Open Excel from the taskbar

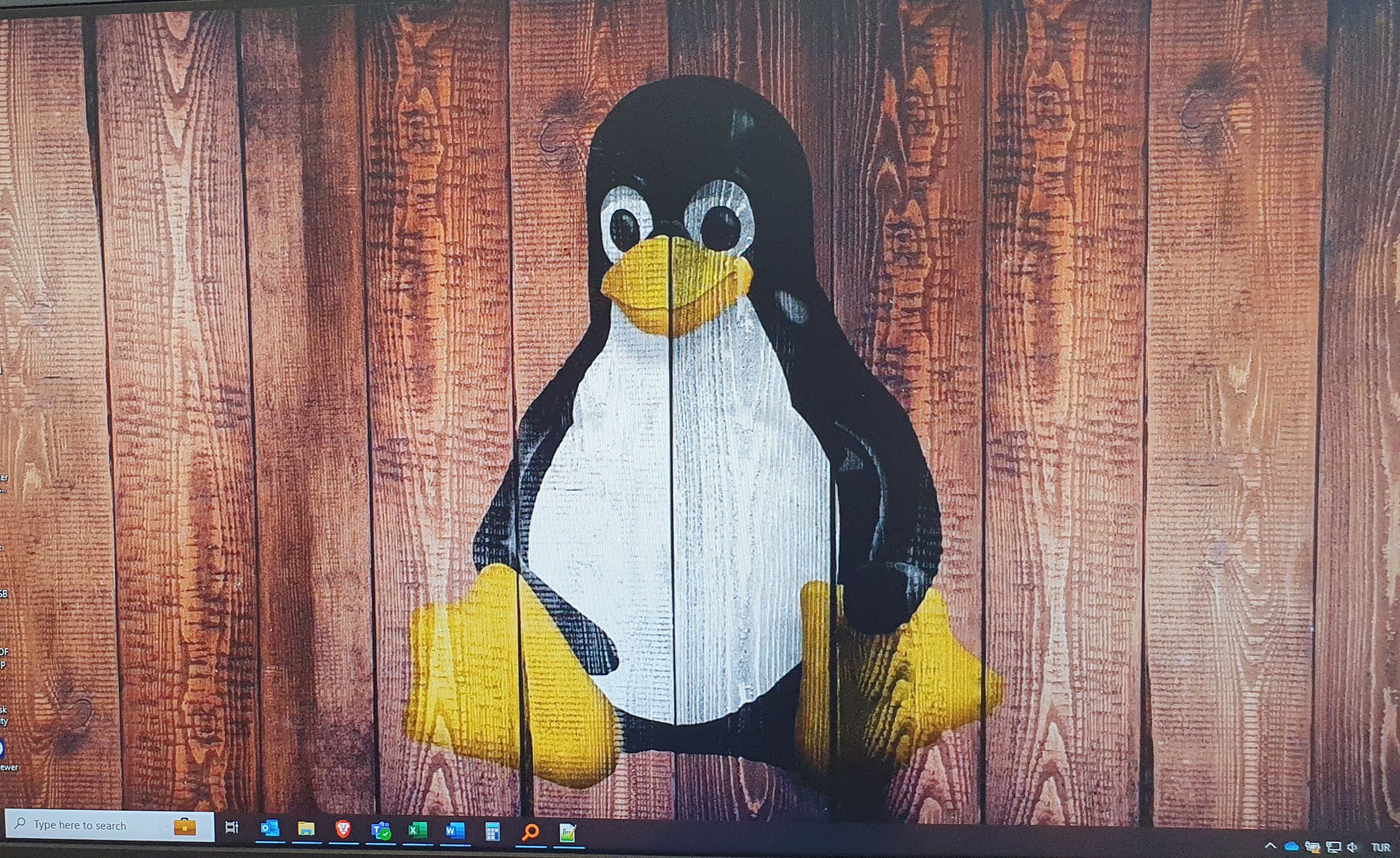pyautogui.click(x=418, y=831)
